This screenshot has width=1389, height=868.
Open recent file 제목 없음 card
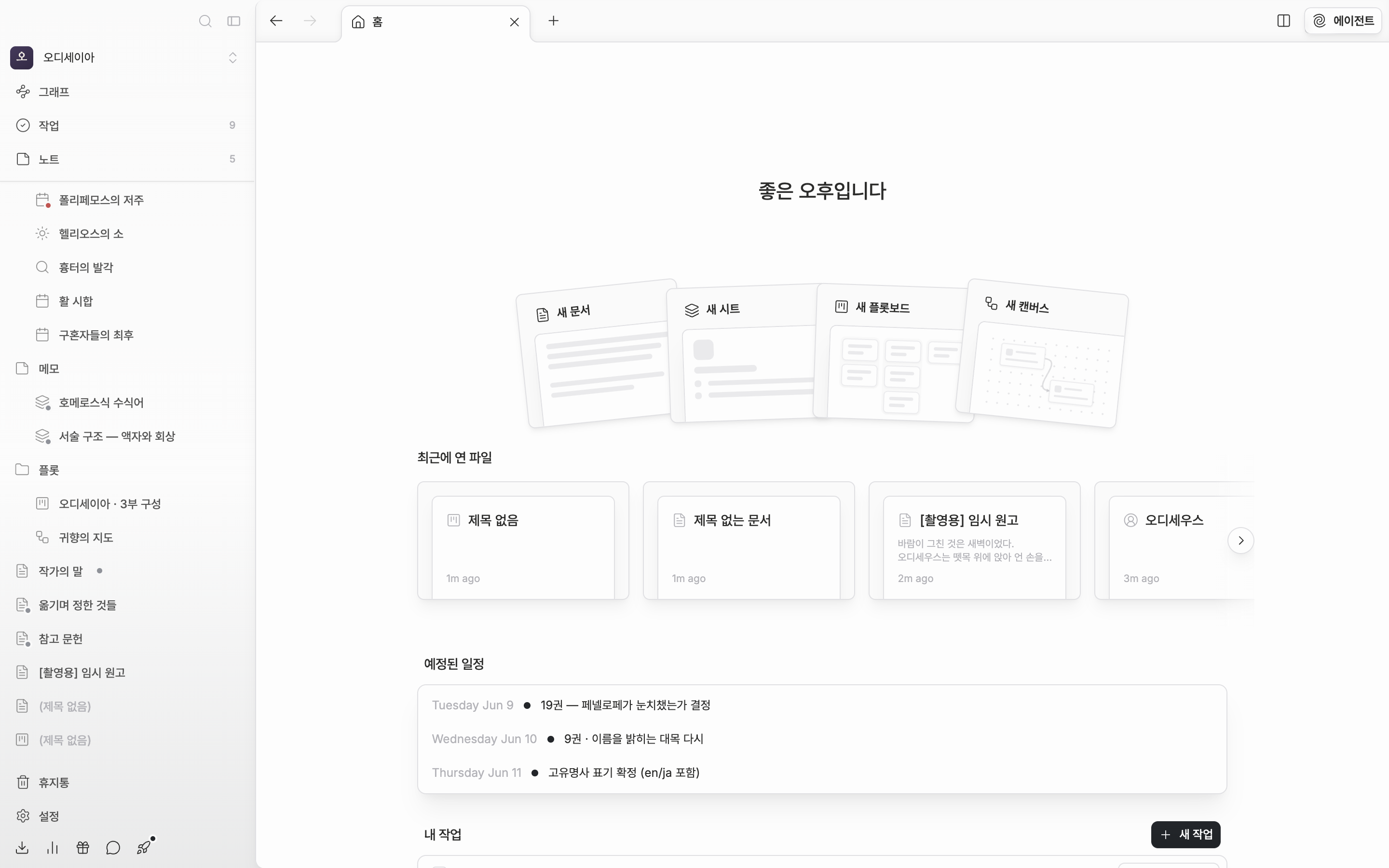523,541
